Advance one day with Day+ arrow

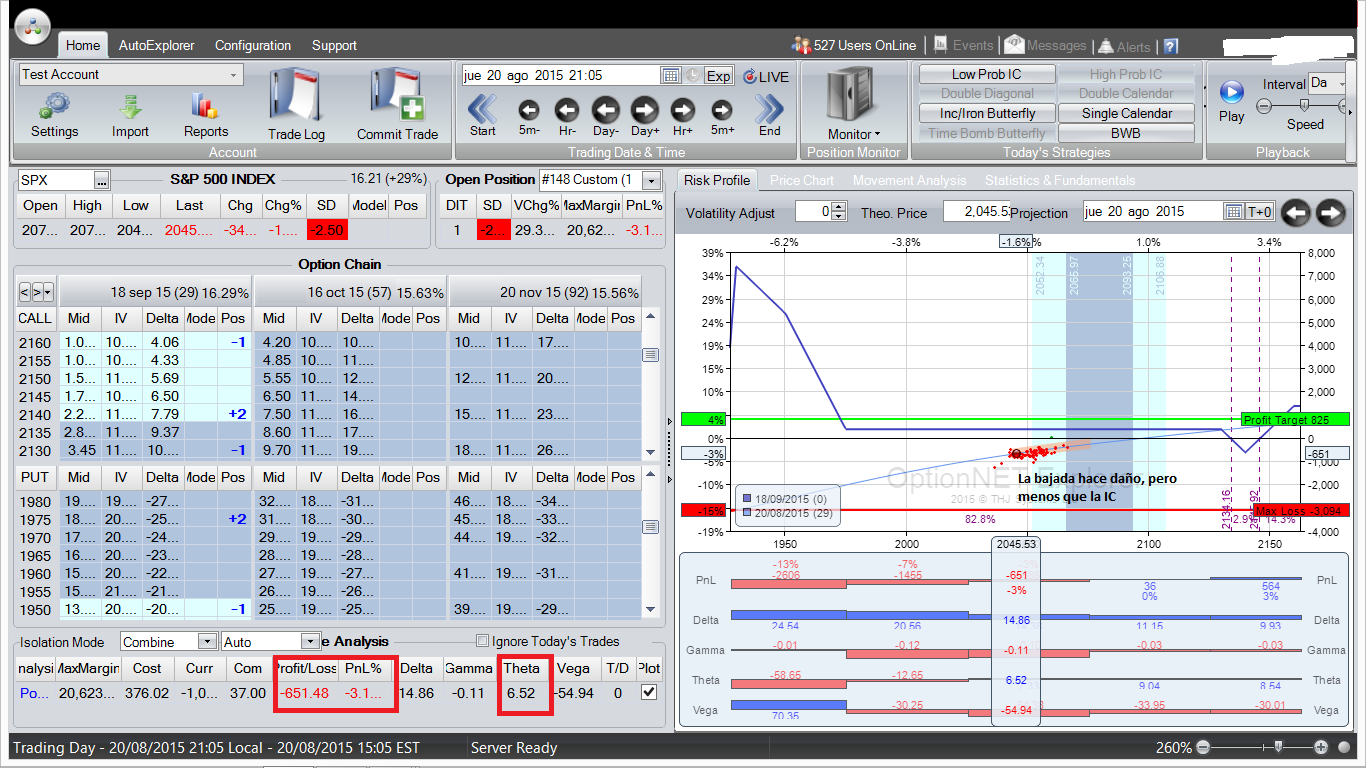(x=645, y=110)
